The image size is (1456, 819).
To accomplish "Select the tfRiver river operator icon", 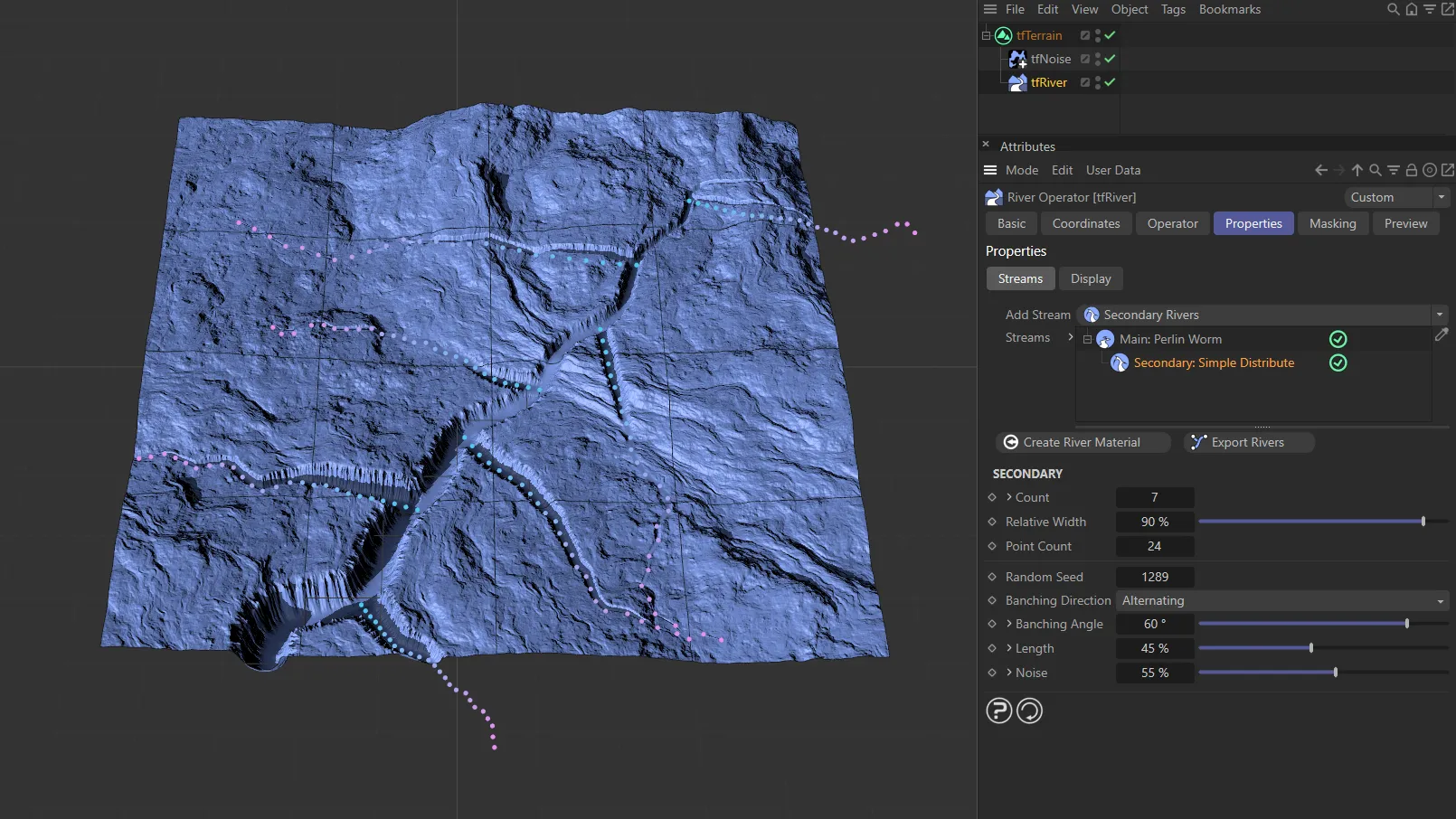I will (x=1017, y=82).
